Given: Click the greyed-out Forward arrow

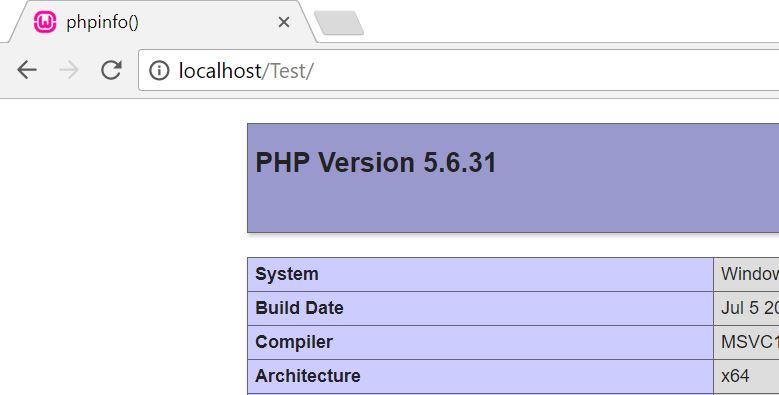Looking at the screenshot, I should (69, 70).
